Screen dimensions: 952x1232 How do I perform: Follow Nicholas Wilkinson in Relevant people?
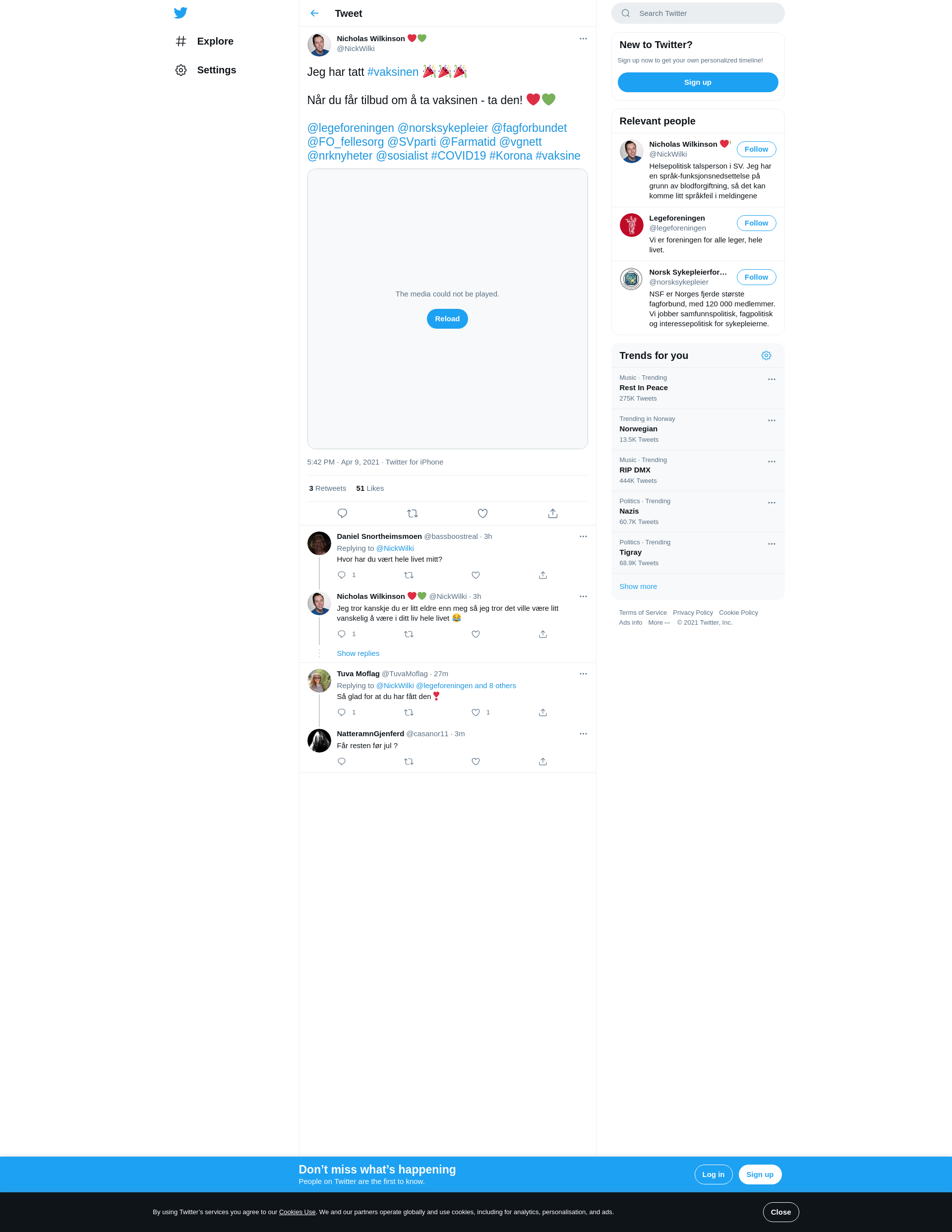coord(756,149)
